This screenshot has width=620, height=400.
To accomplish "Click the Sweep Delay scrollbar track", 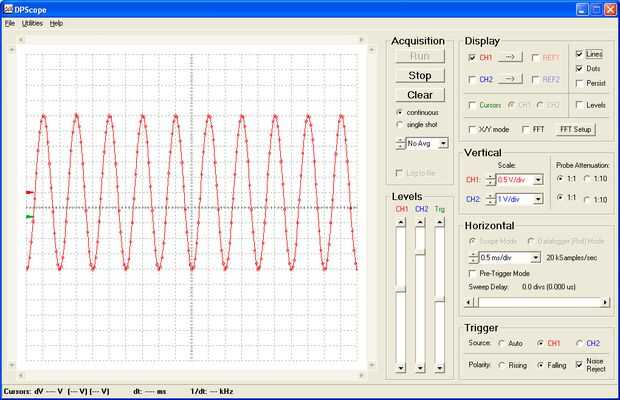I will tap(540, 302).
